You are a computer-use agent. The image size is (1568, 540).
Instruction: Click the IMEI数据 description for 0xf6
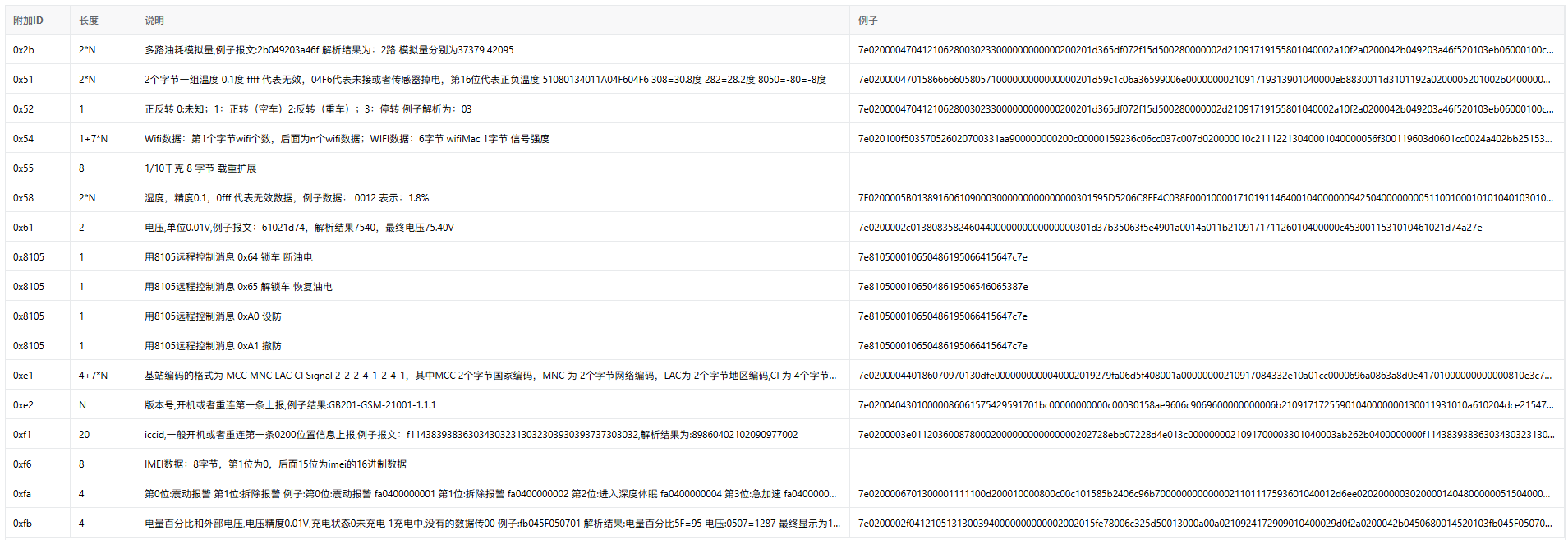tap(275, 464)
